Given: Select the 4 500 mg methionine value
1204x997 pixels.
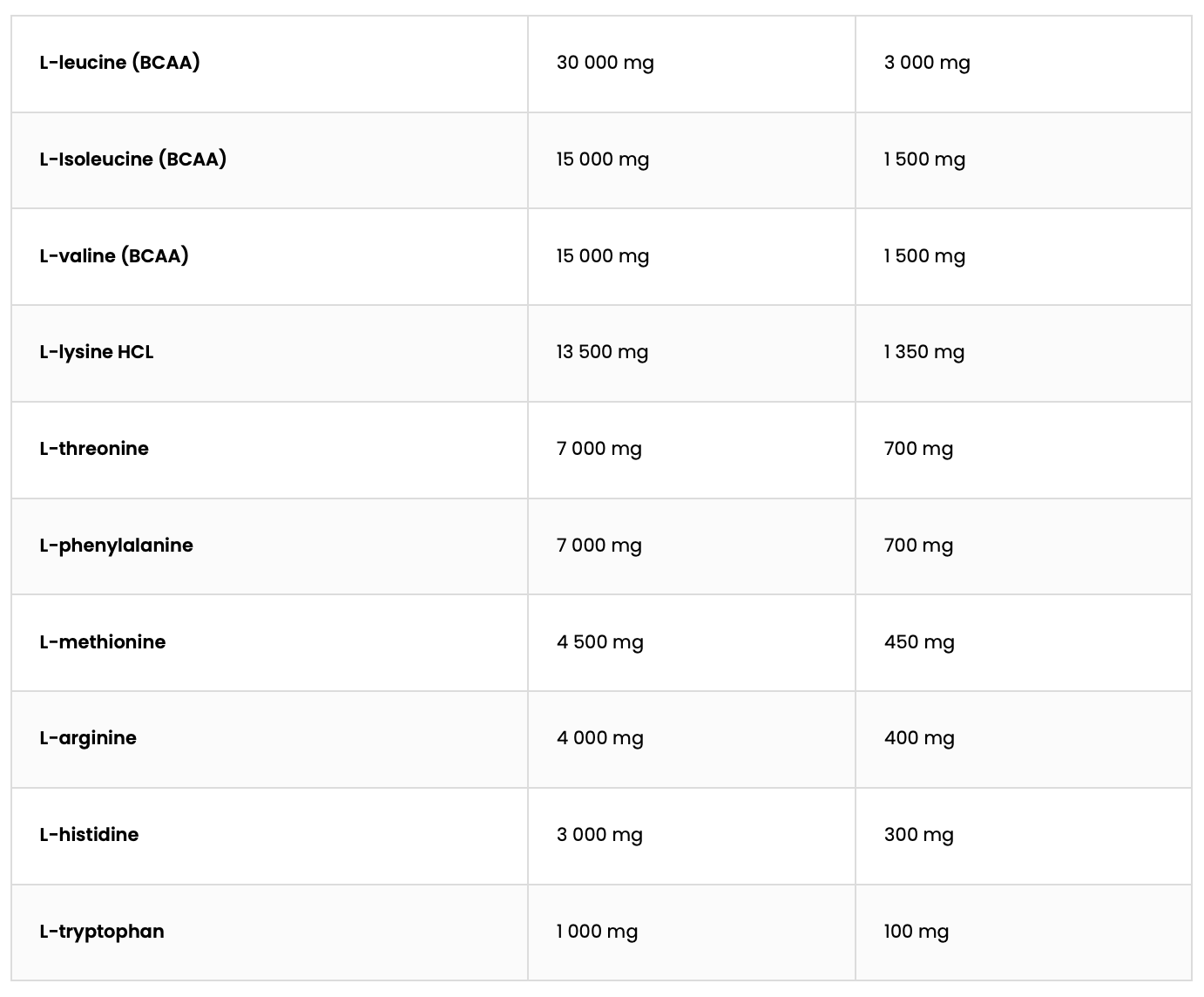Looking at the screenshot, I should point(600,642).
